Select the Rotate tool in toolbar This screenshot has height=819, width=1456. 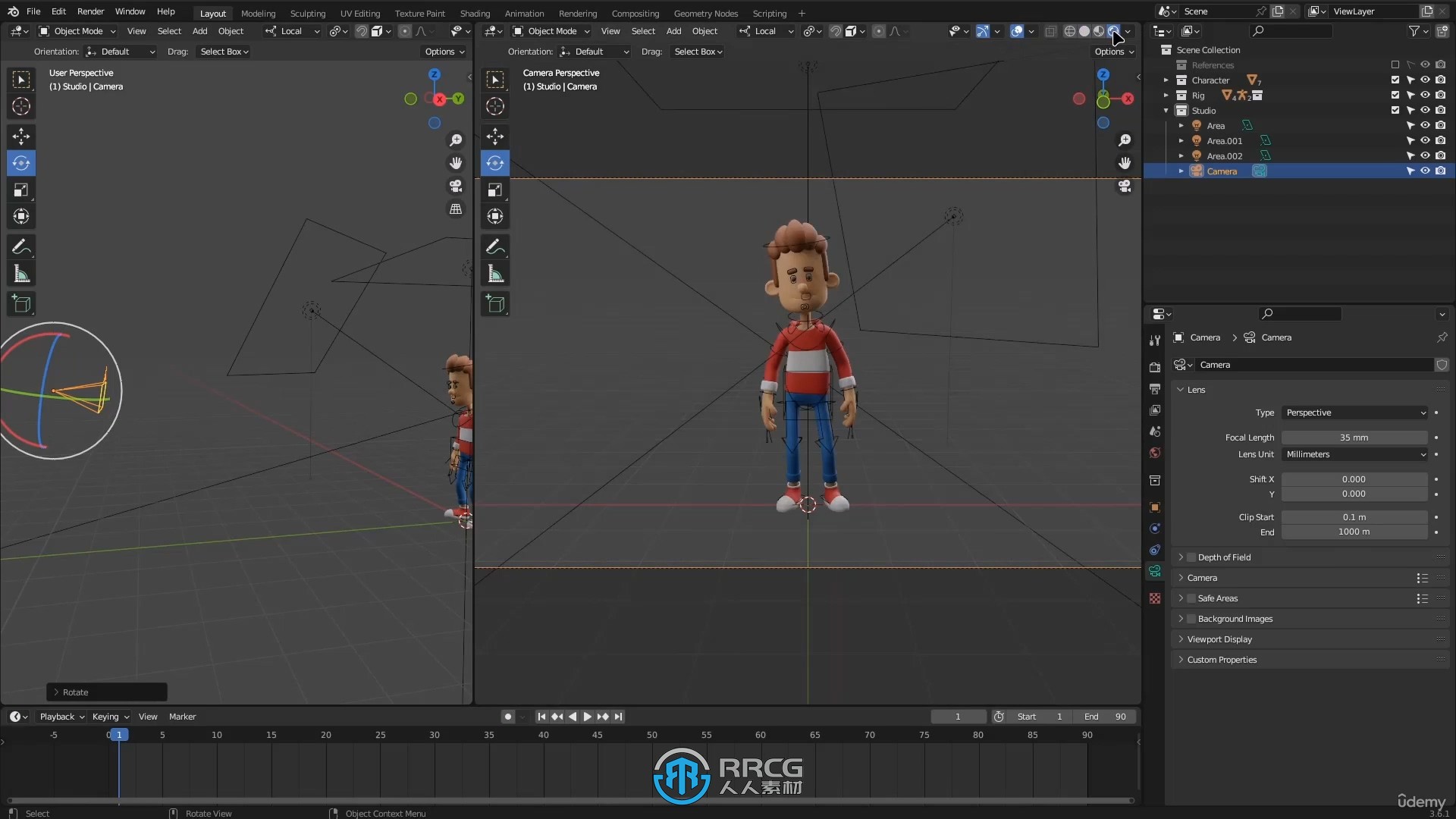(x=22, y=162)
